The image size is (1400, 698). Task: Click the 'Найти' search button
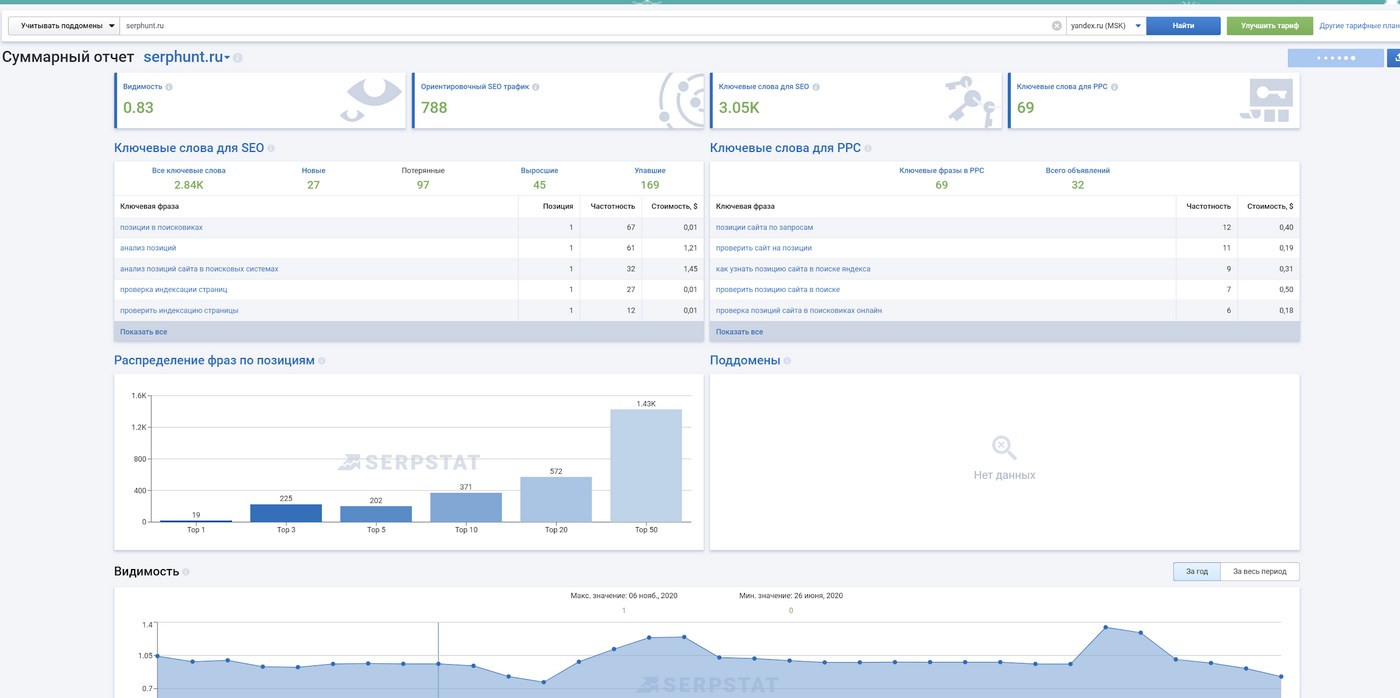coord(1183,26)
